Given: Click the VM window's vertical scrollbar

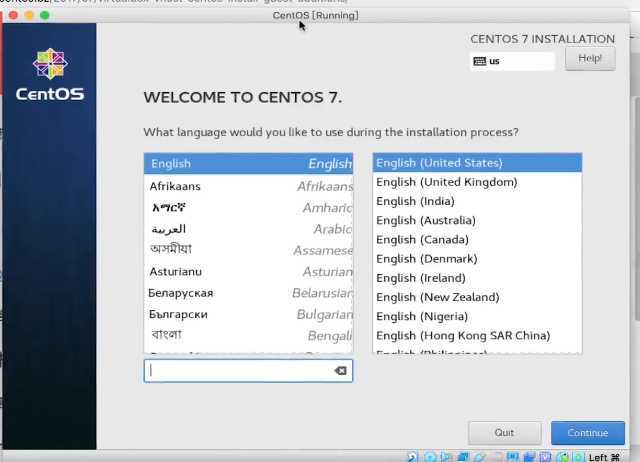Looking at the screenshot, I should (636, 208).
